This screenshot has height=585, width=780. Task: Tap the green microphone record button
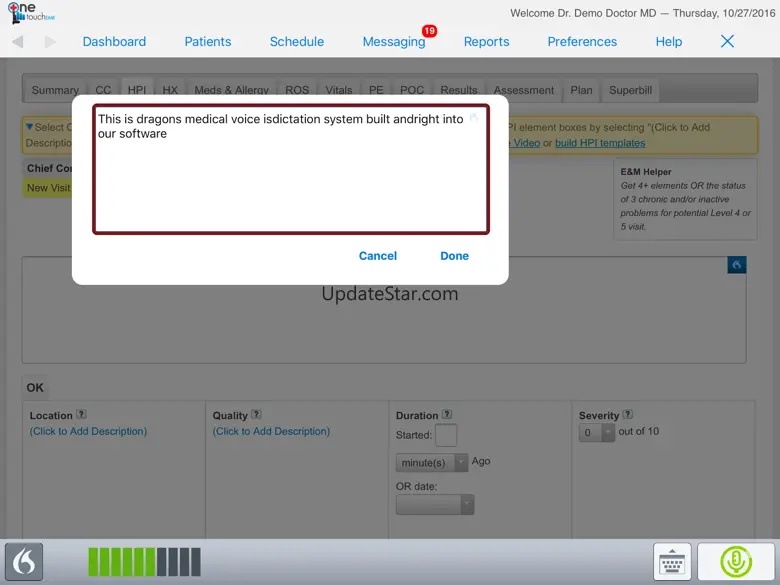(736, 562)
